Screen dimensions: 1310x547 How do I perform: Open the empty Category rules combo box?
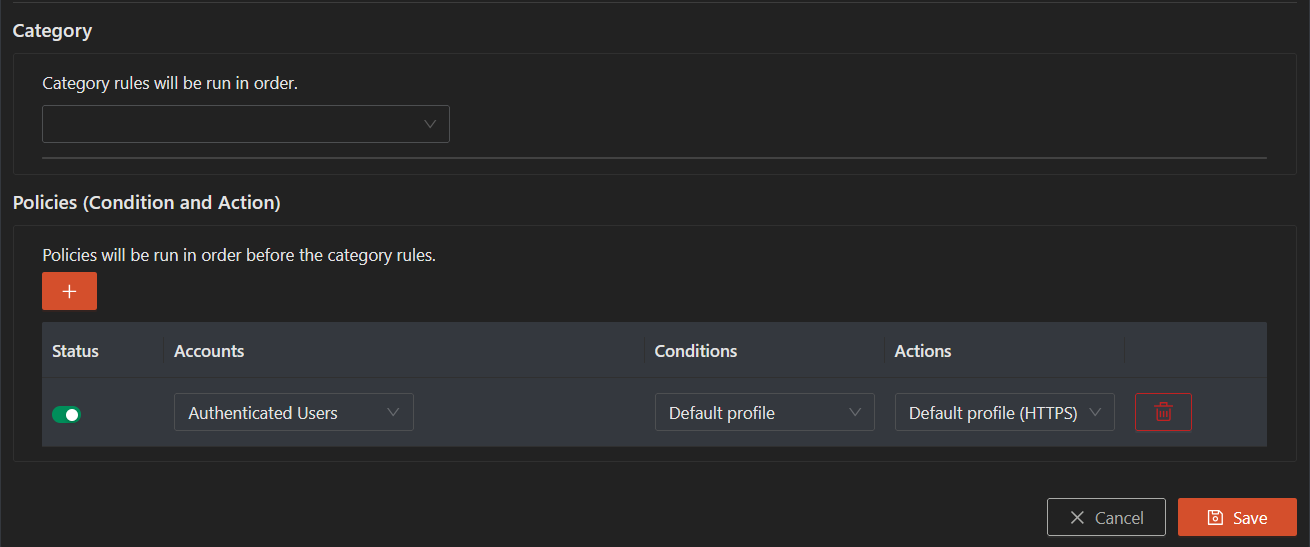(246, 124)
